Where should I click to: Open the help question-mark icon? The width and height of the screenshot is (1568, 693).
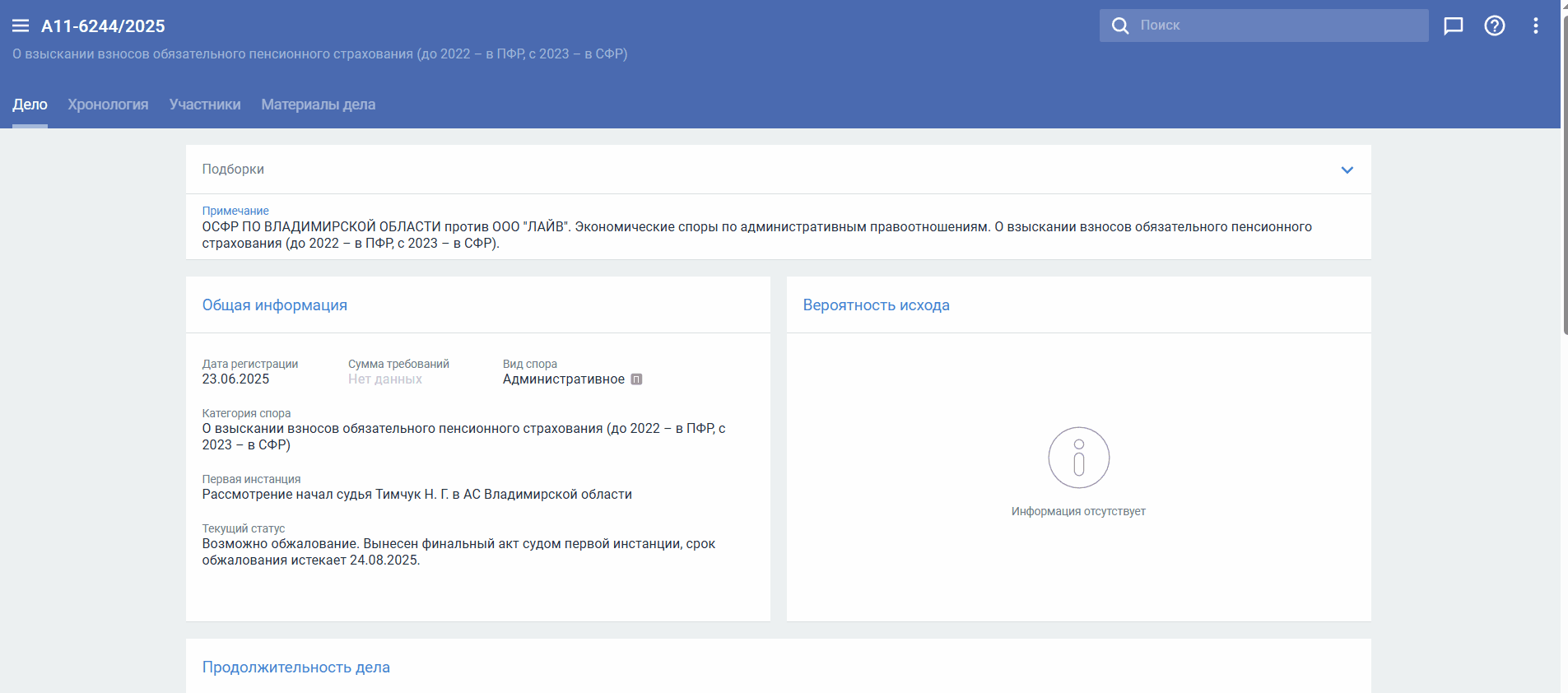coord(1495,26)
